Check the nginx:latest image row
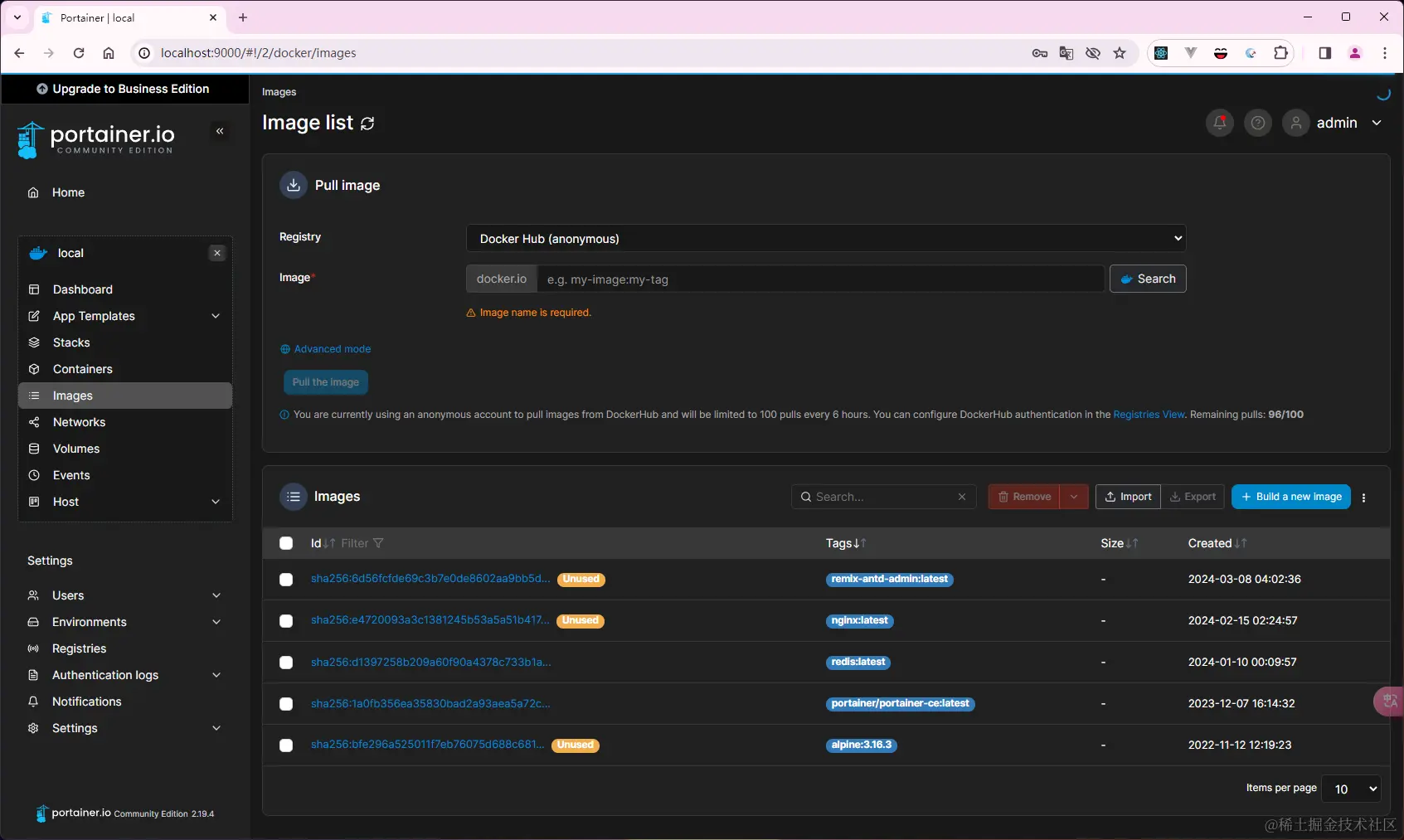The image size is (1404, 840). click(286, 621)
